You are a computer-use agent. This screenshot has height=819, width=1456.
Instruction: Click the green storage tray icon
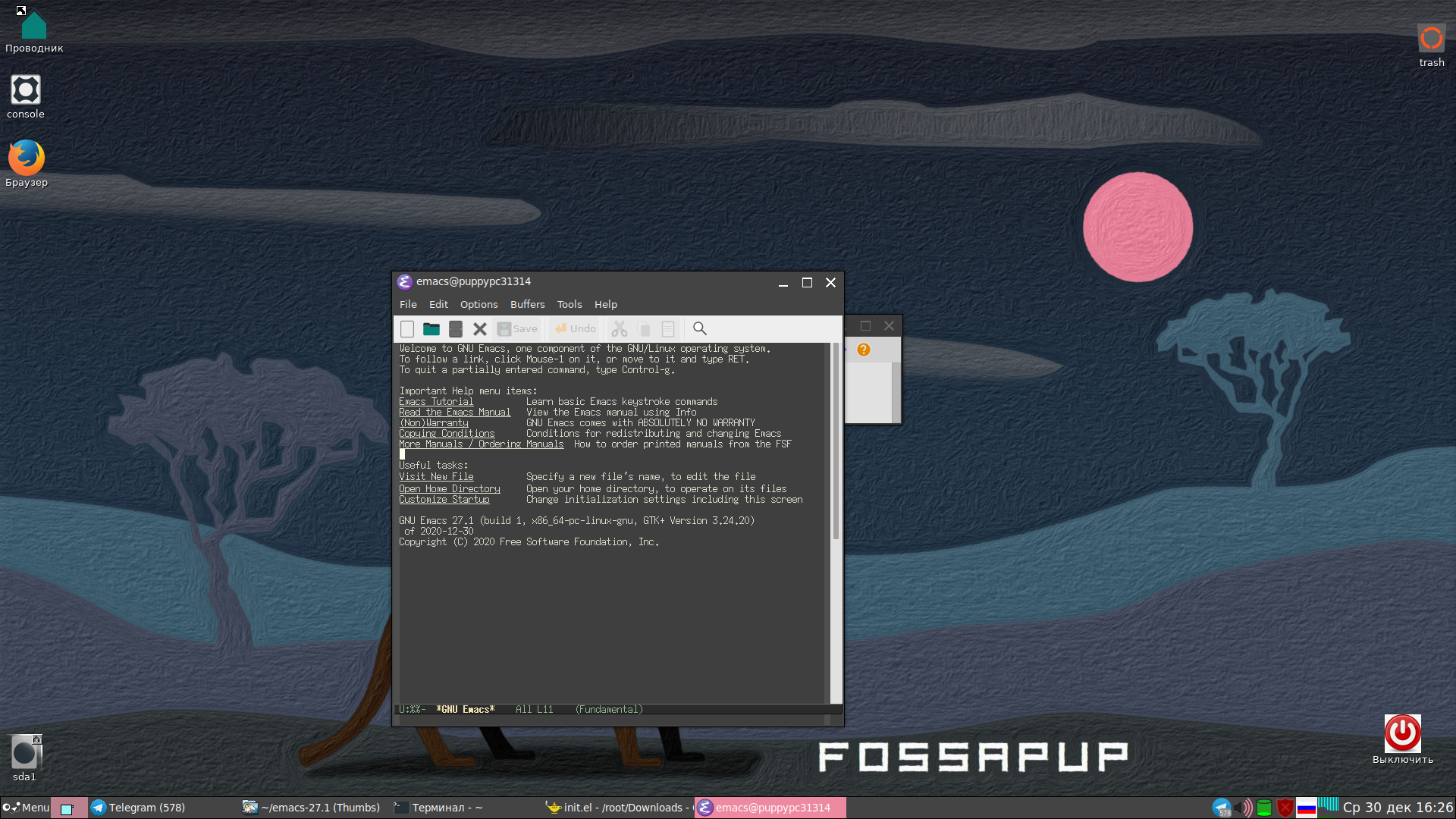click(1264, 808)
